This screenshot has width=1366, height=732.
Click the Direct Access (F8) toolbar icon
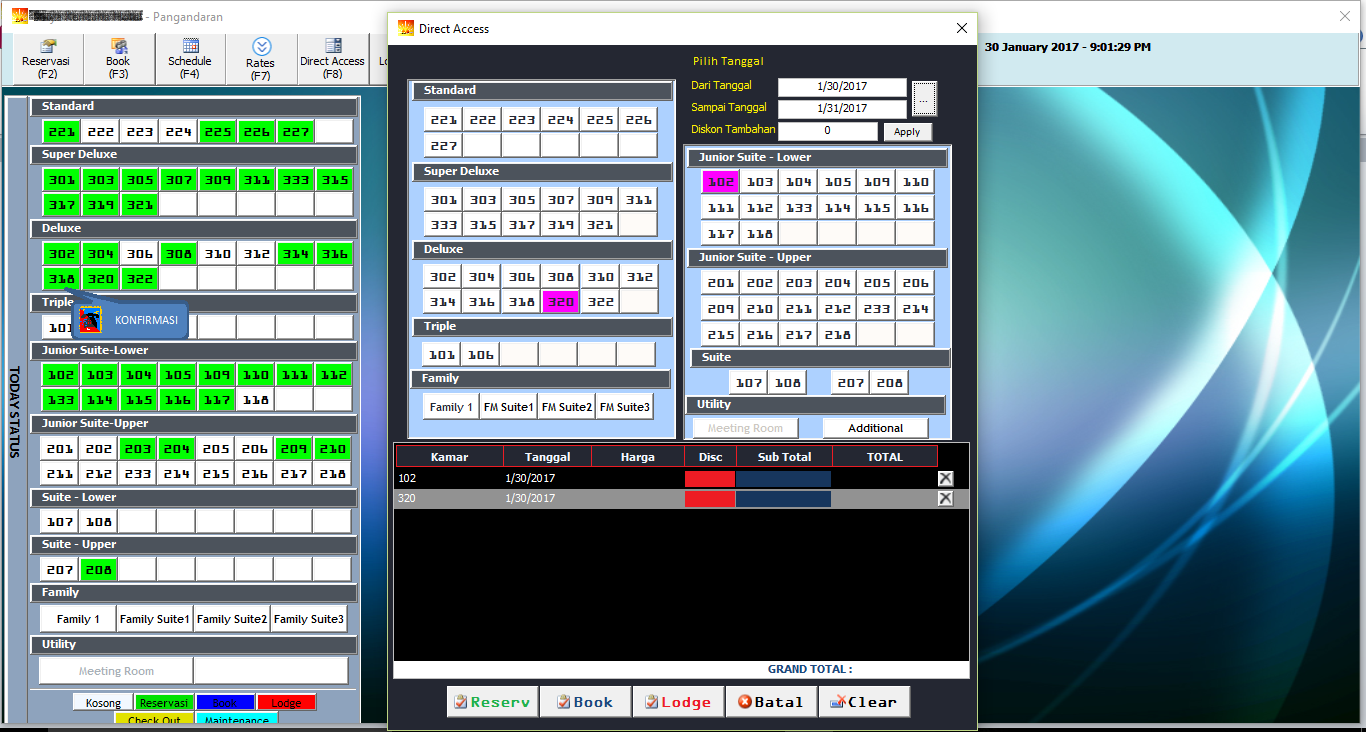(x=333, y=59)
